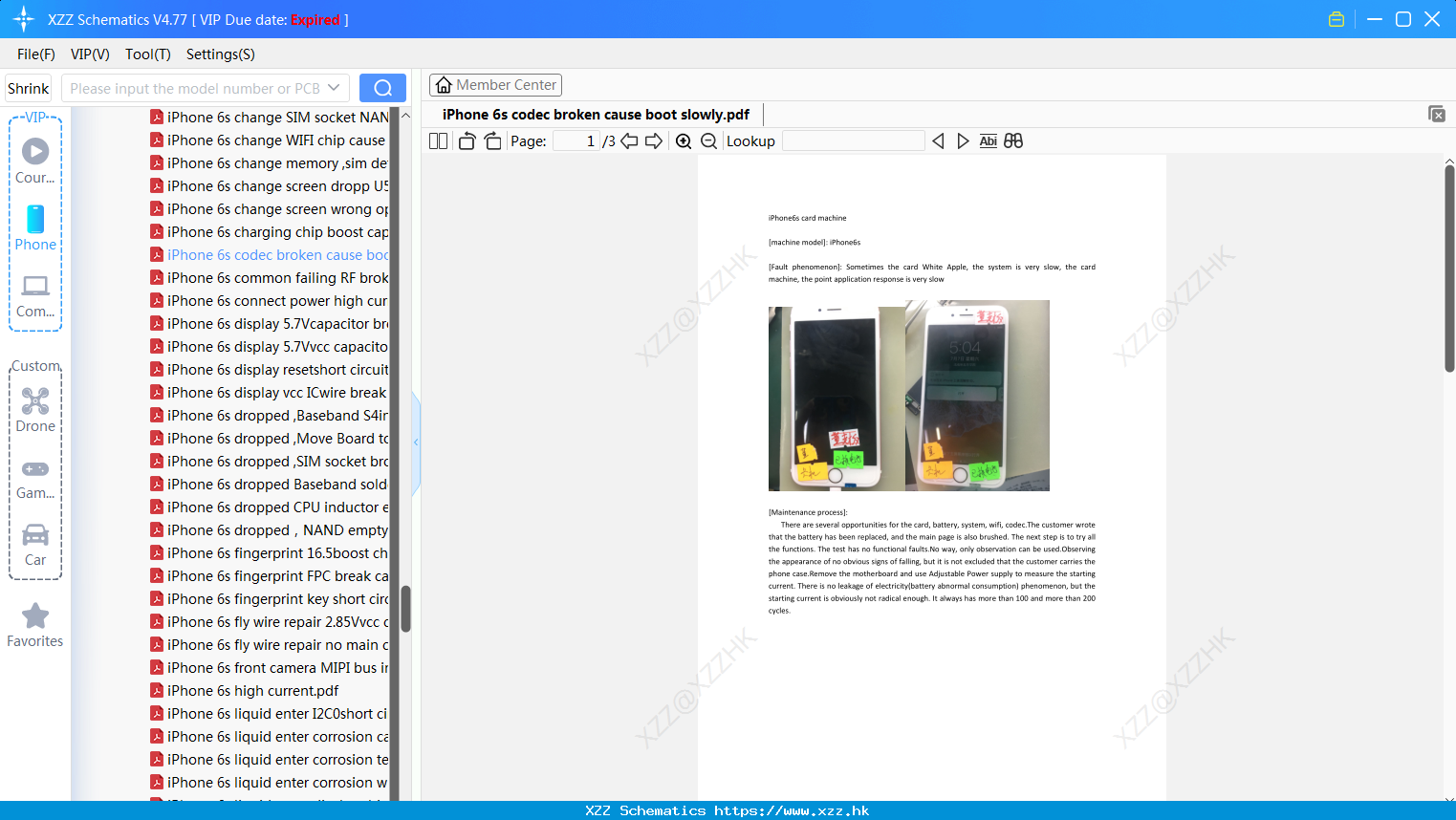Click the blue search button
The width and height of the screenshot is (1456, 820).
point(382,88)
